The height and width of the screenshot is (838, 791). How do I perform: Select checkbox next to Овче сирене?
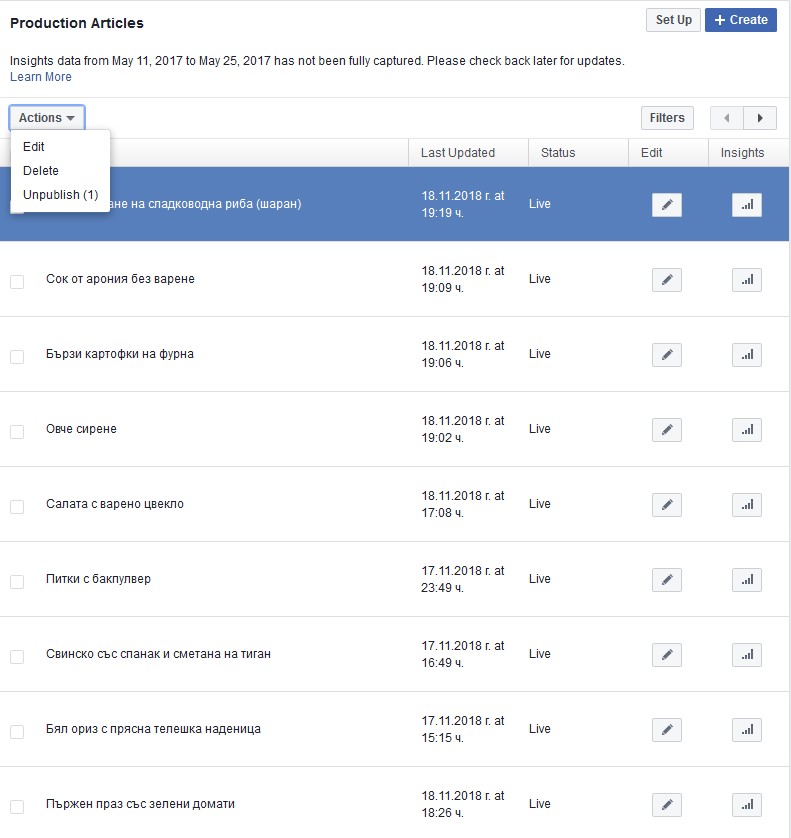tap(17, 431)
